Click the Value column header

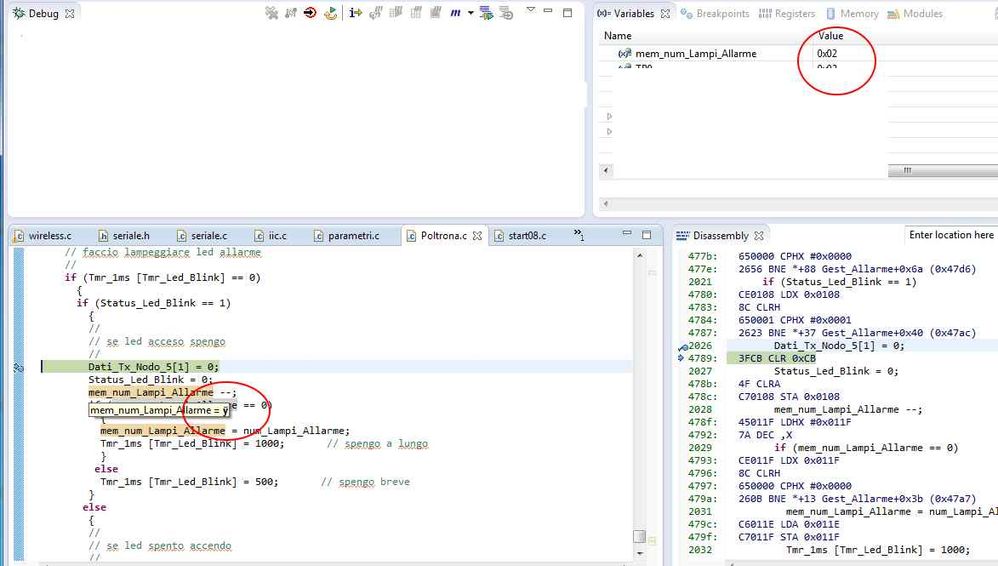point(831,36)
